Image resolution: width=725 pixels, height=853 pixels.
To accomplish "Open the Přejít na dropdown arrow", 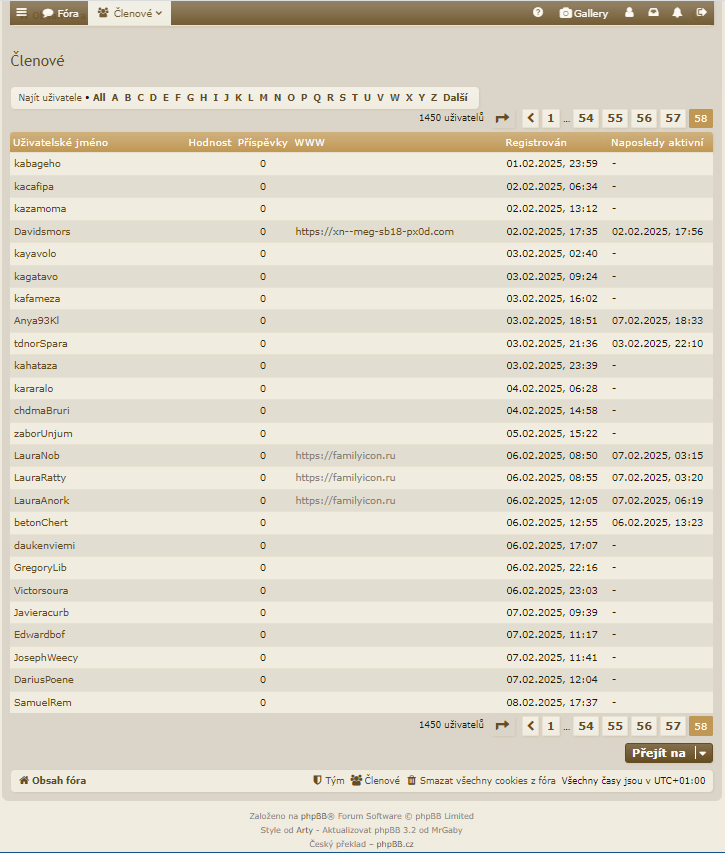I will tap(703, 753).
